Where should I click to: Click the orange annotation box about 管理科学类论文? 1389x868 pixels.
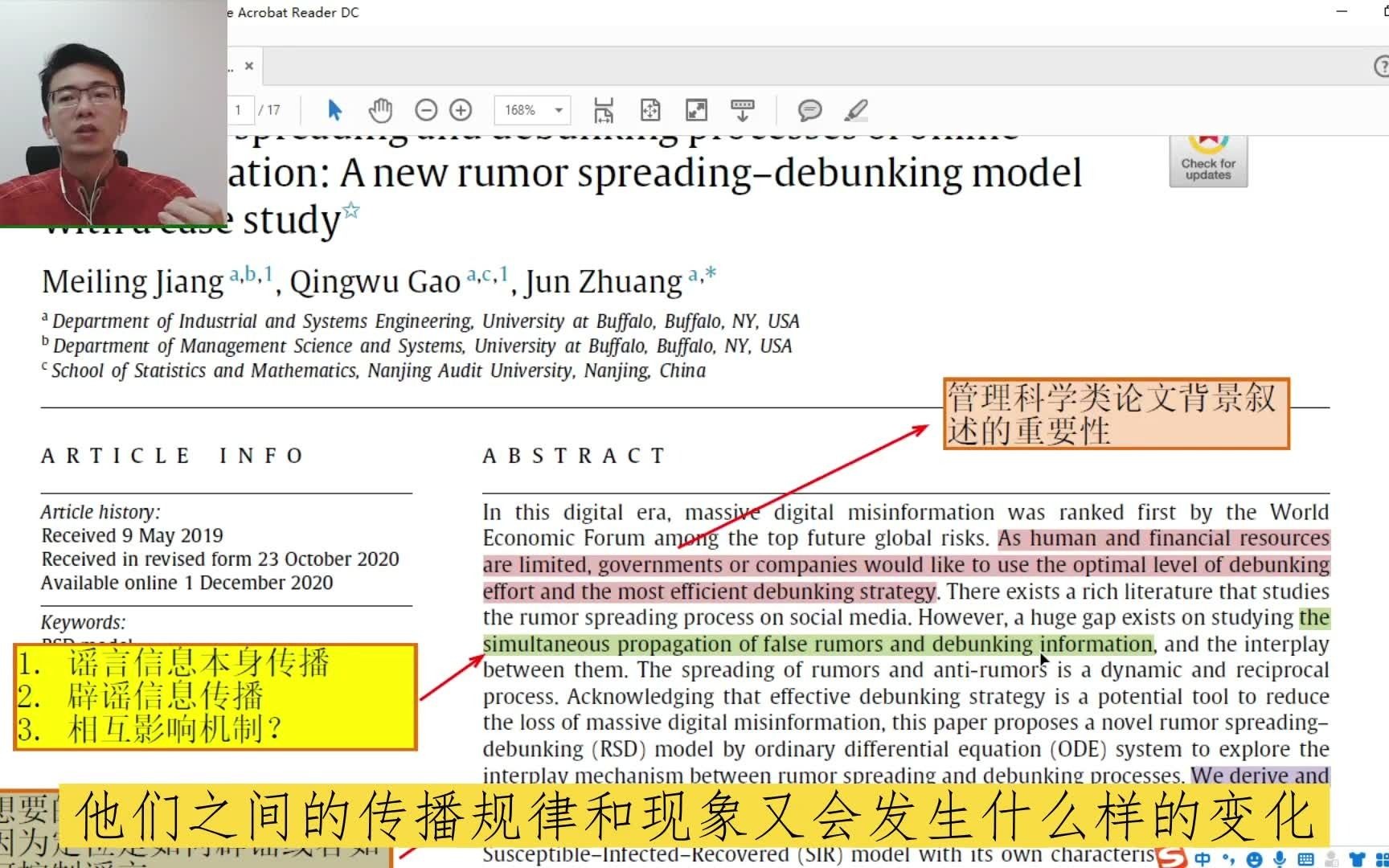1117,414
